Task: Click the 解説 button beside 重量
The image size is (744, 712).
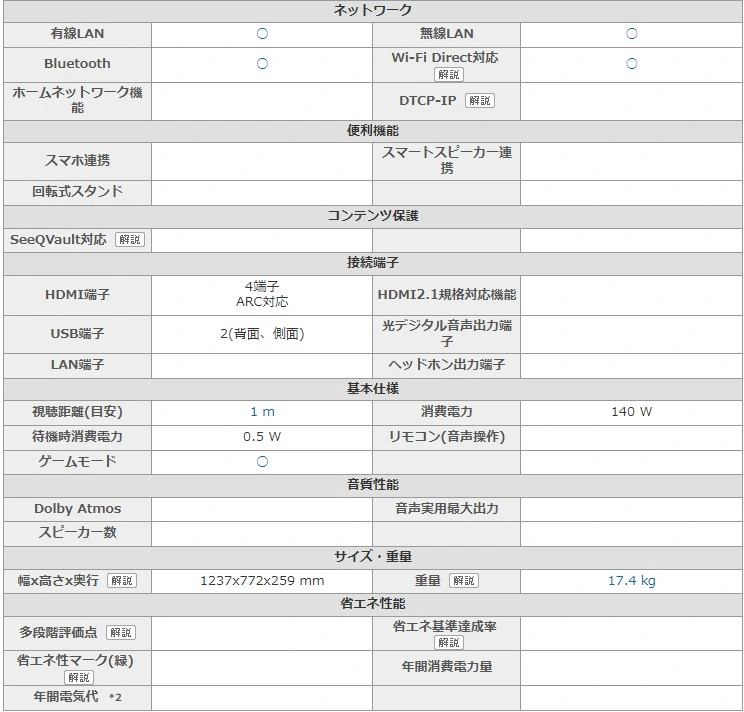Action: click(x=463, y=581)
